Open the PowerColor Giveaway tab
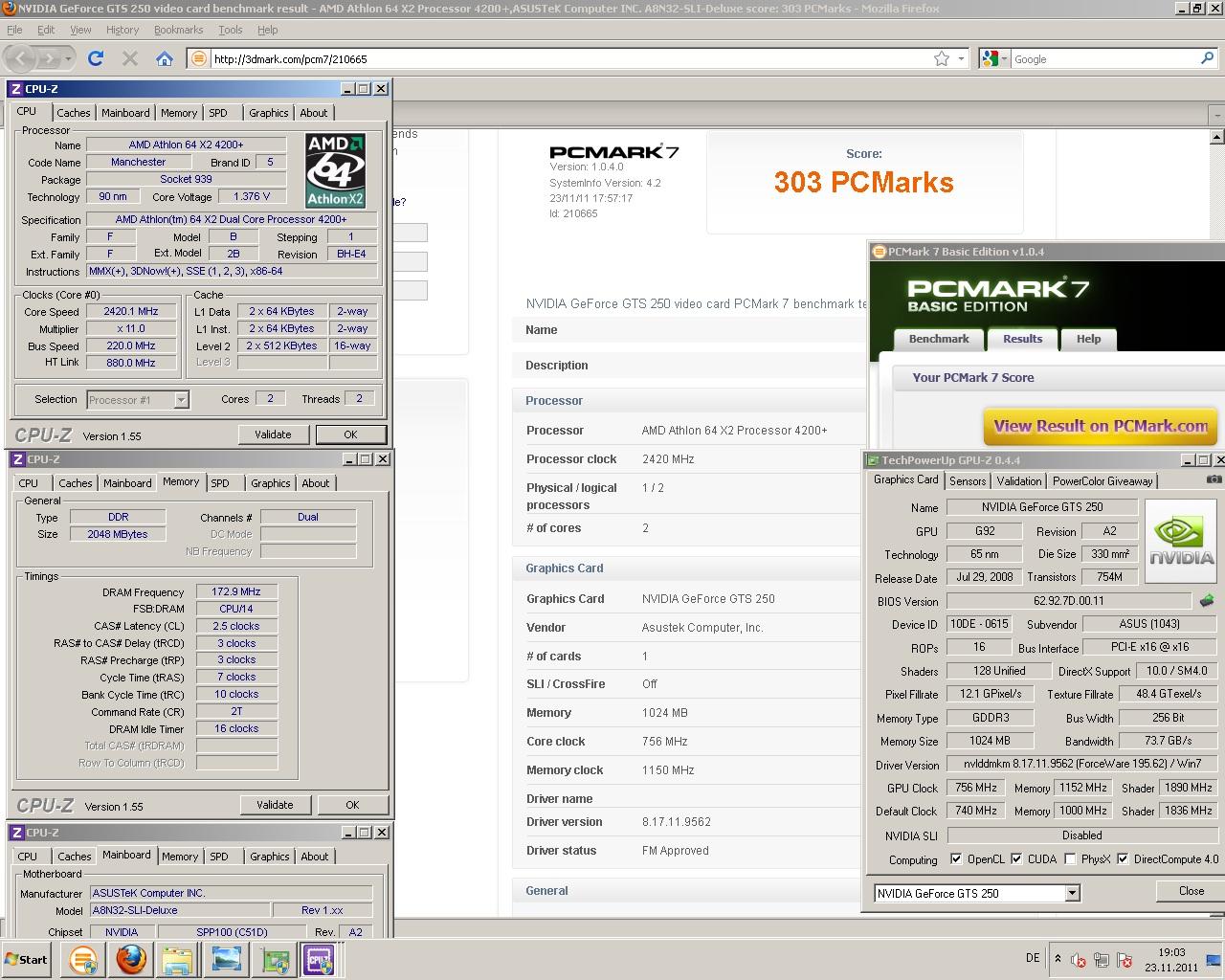This screenshot has height=980, width=1225. (x=1103, y=480)
